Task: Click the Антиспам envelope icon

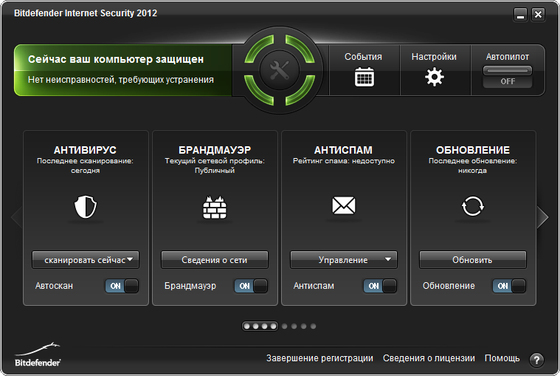Action: pyautogui.click(x=344, y=205)
